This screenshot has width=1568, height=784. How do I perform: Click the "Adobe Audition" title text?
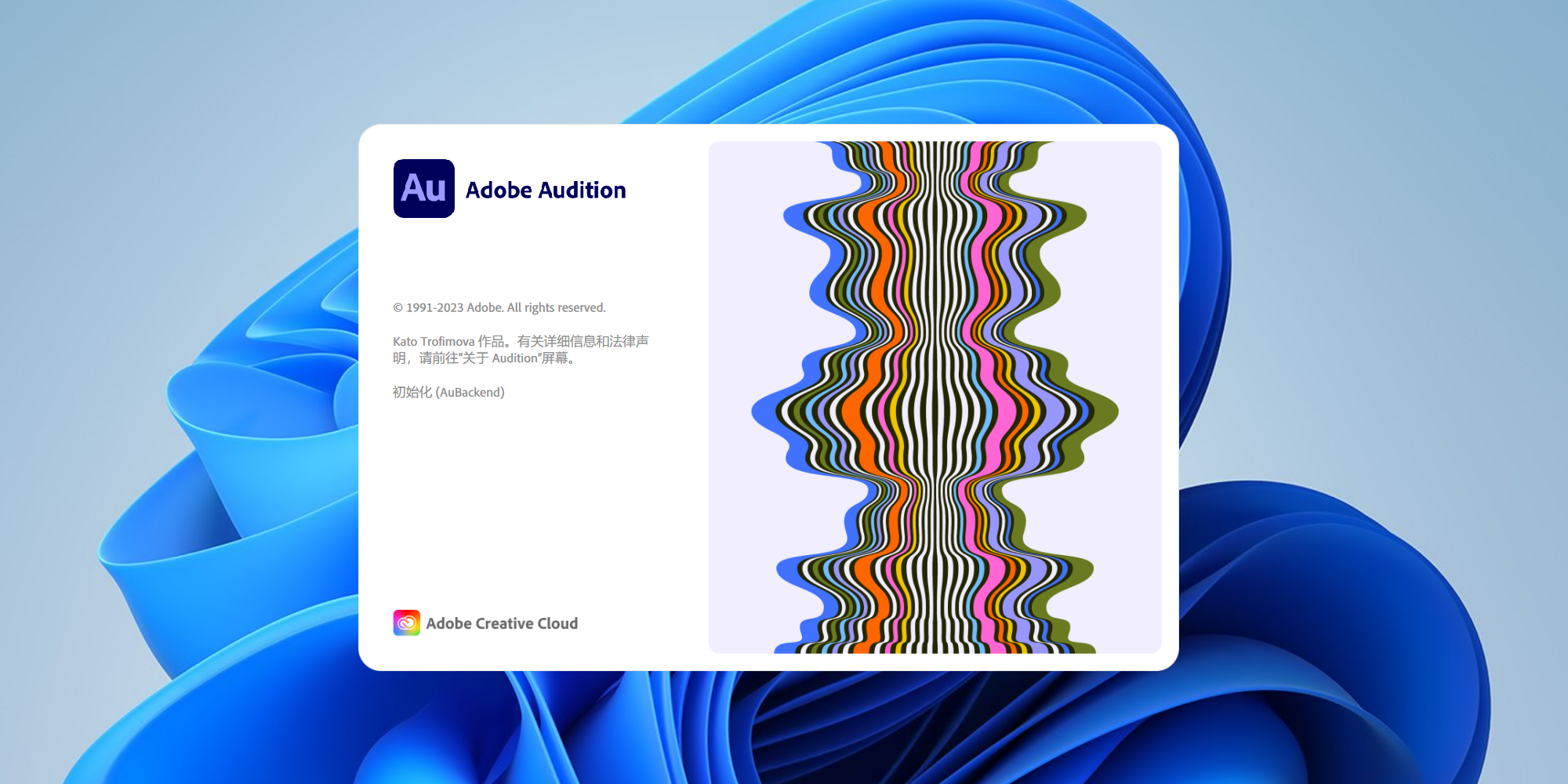click(546, 190)
